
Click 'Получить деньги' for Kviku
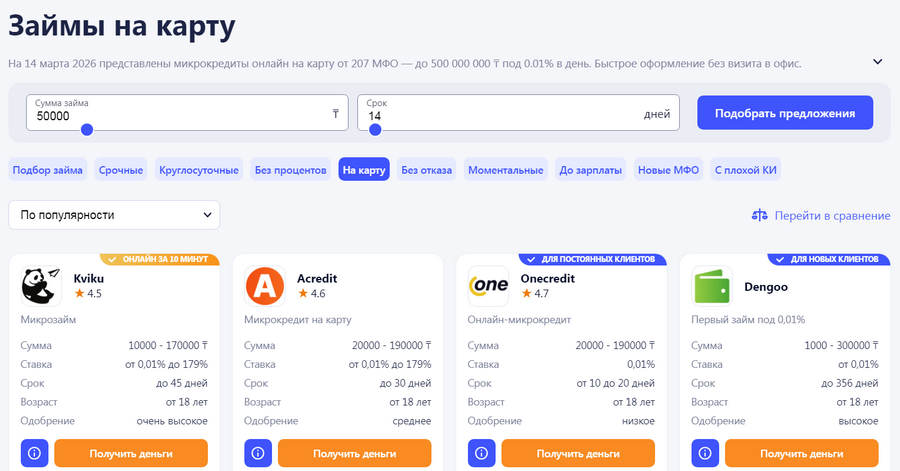click(x=131, y=453)
